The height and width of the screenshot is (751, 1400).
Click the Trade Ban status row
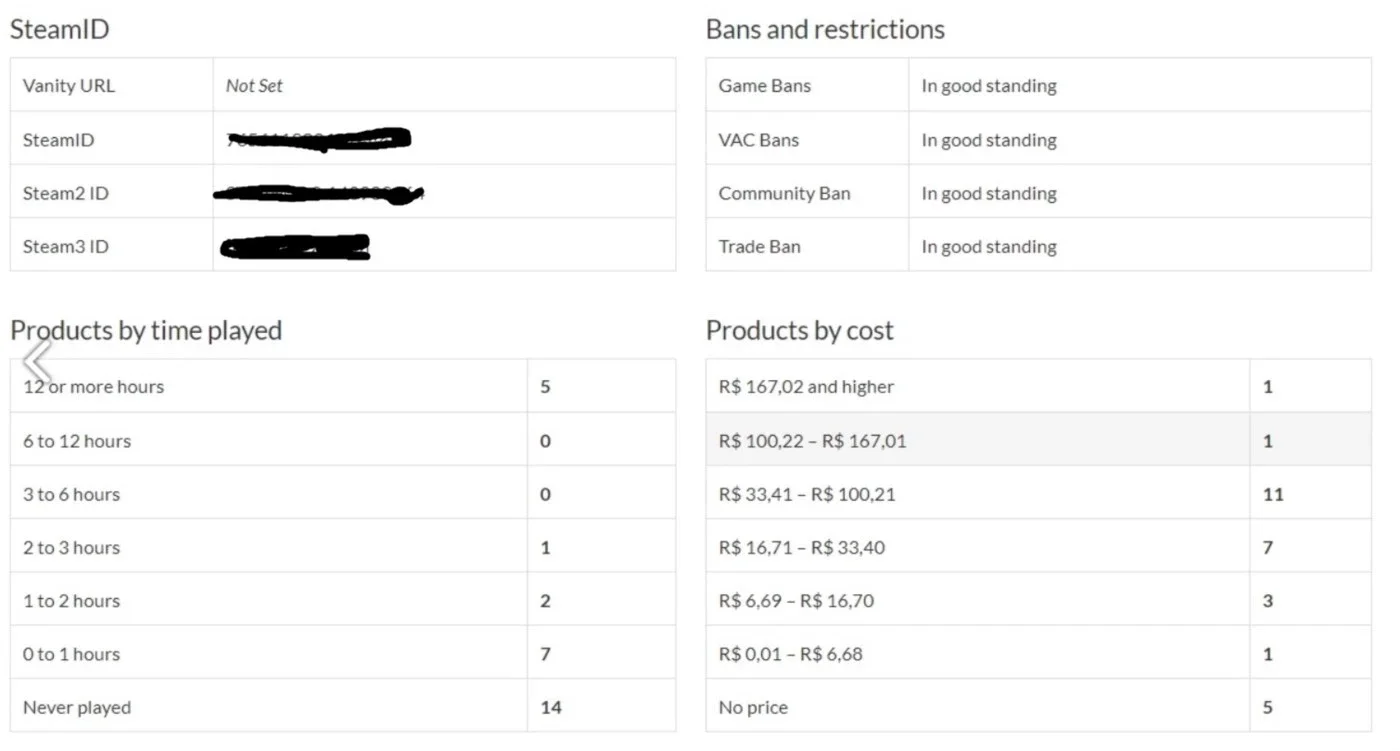(x=1039, y=246)
